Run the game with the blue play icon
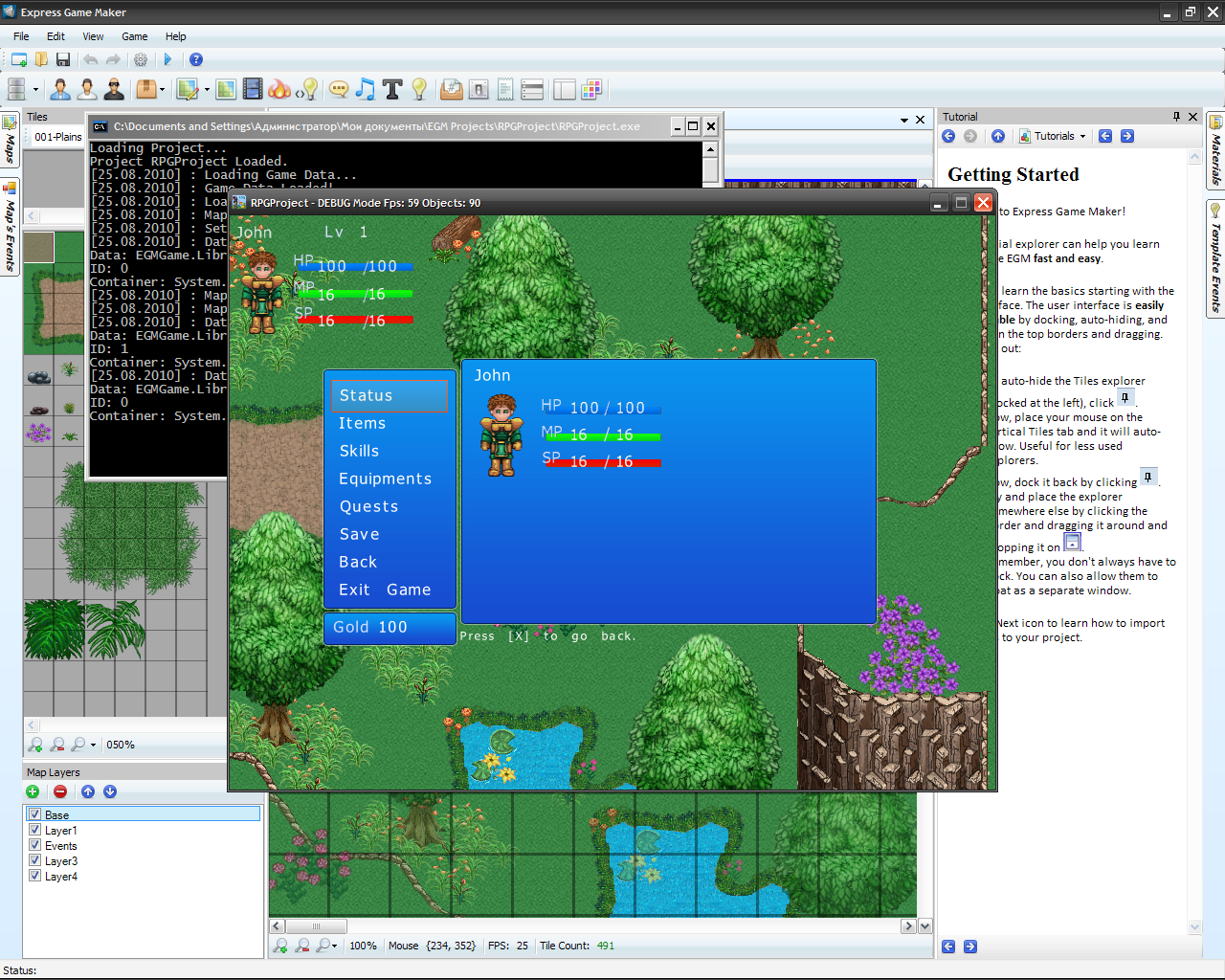The image size is (1225, 980). (x=168, y=59)
